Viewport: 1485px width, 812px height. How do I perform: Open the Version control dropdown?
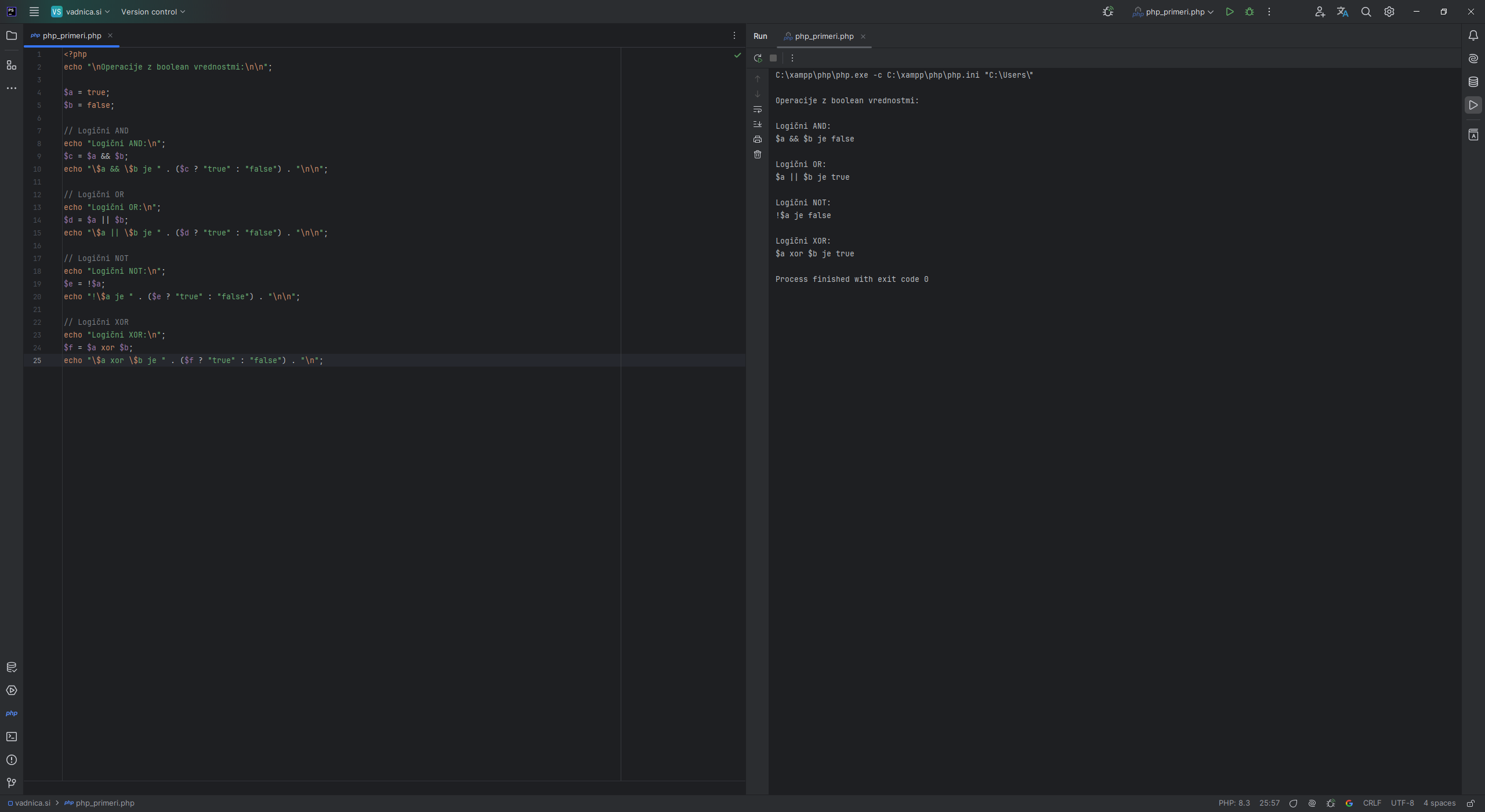(x=153, y=12)
